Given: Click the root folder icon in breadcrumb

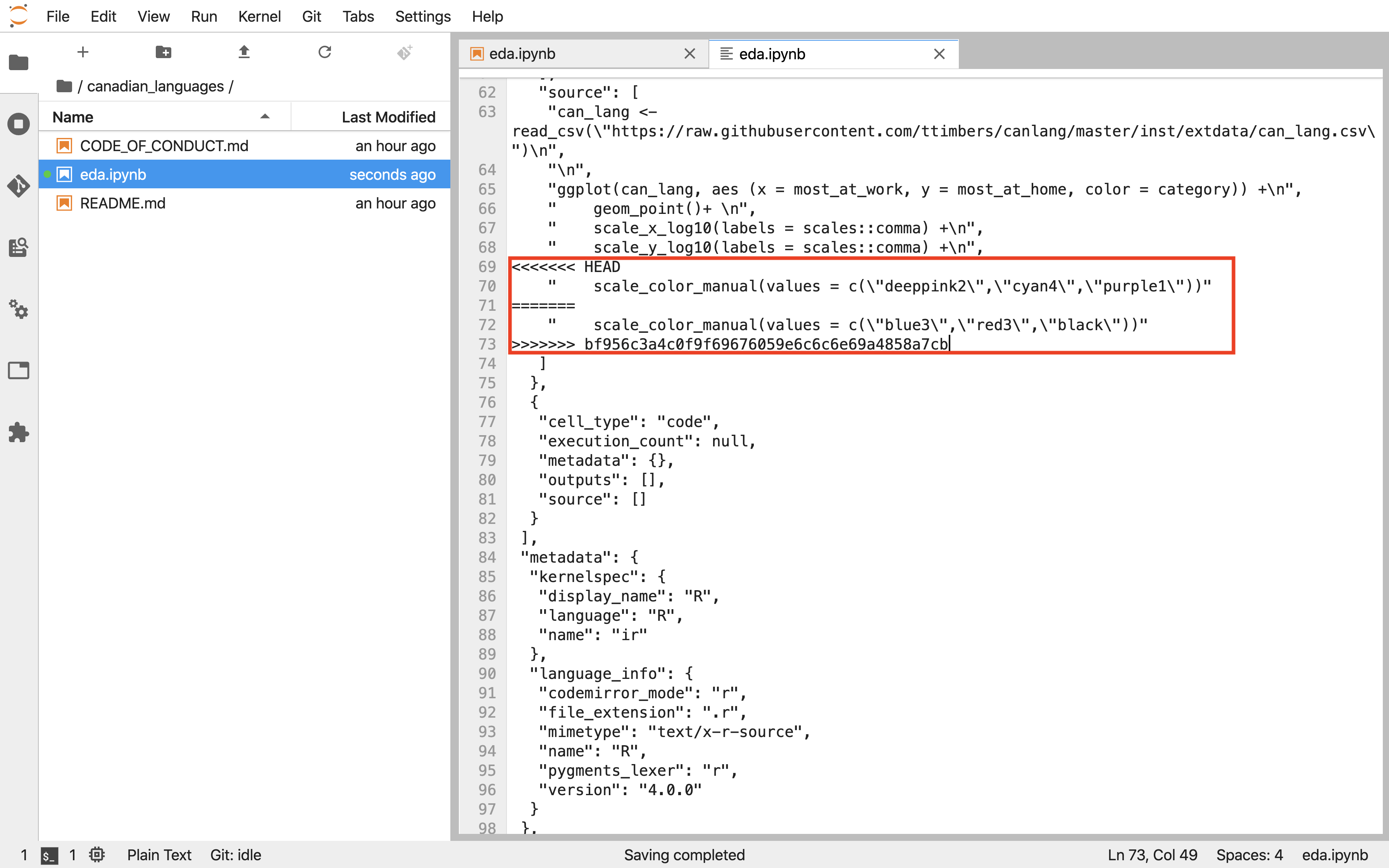Looking at the screenshot, I should click(x=64, y=86).
